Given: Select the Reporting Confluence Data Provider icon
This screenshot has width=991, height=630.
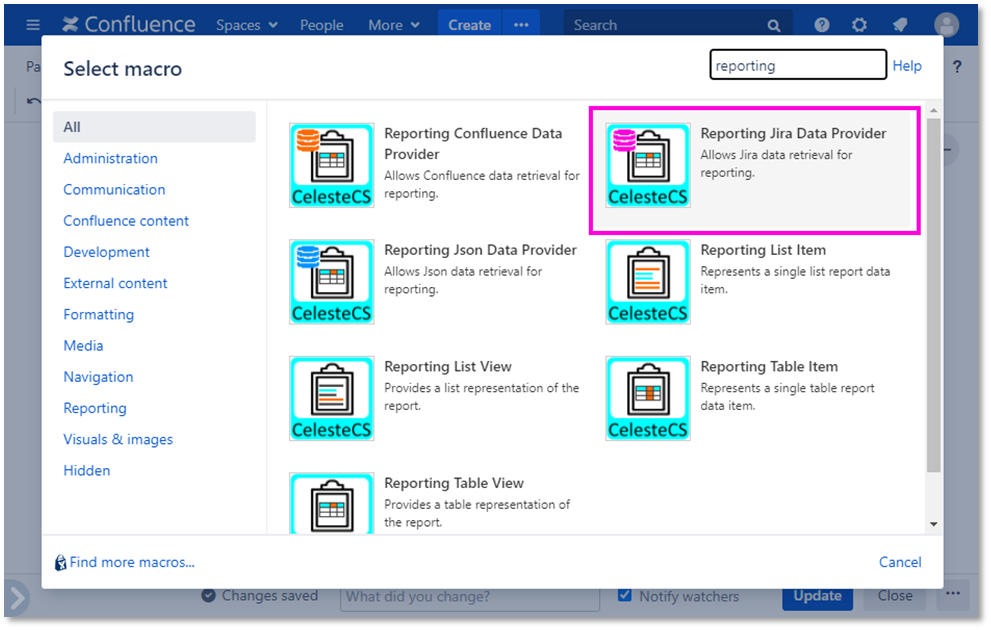Looking at the screenshot, I should pos(332,165).
